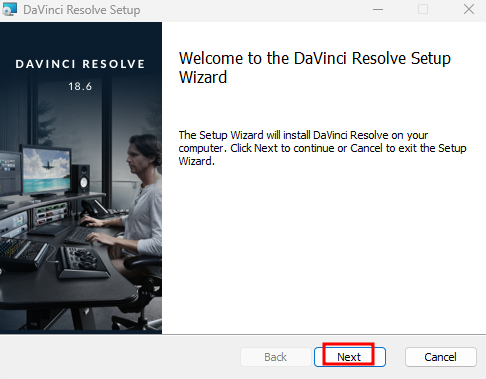Click the installer icon in title bar
Image resolution: width=486 pixels, height=379 pixels.
9,9
